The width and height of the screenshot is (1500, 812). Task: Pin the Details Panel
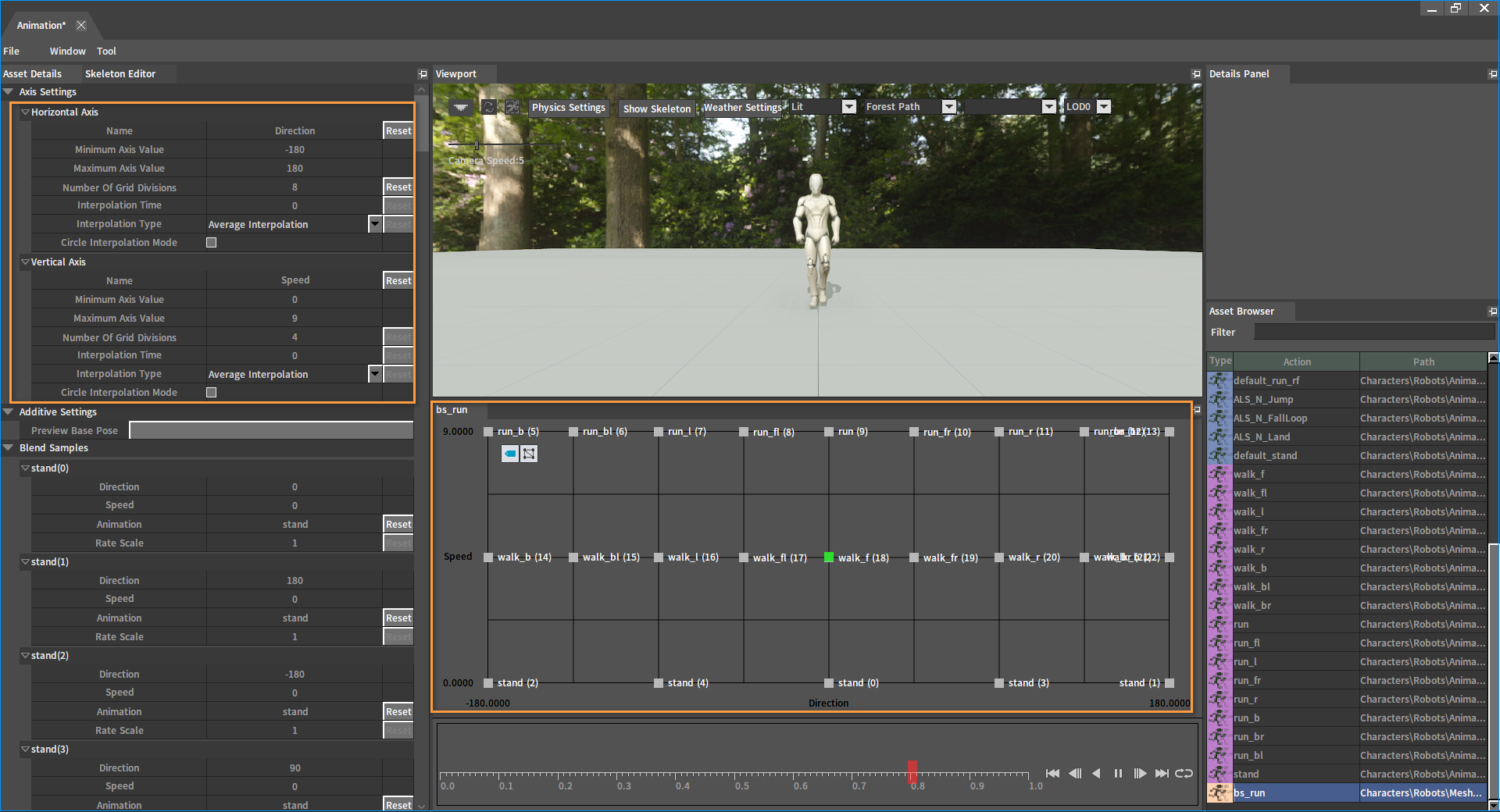[1493, 74]
